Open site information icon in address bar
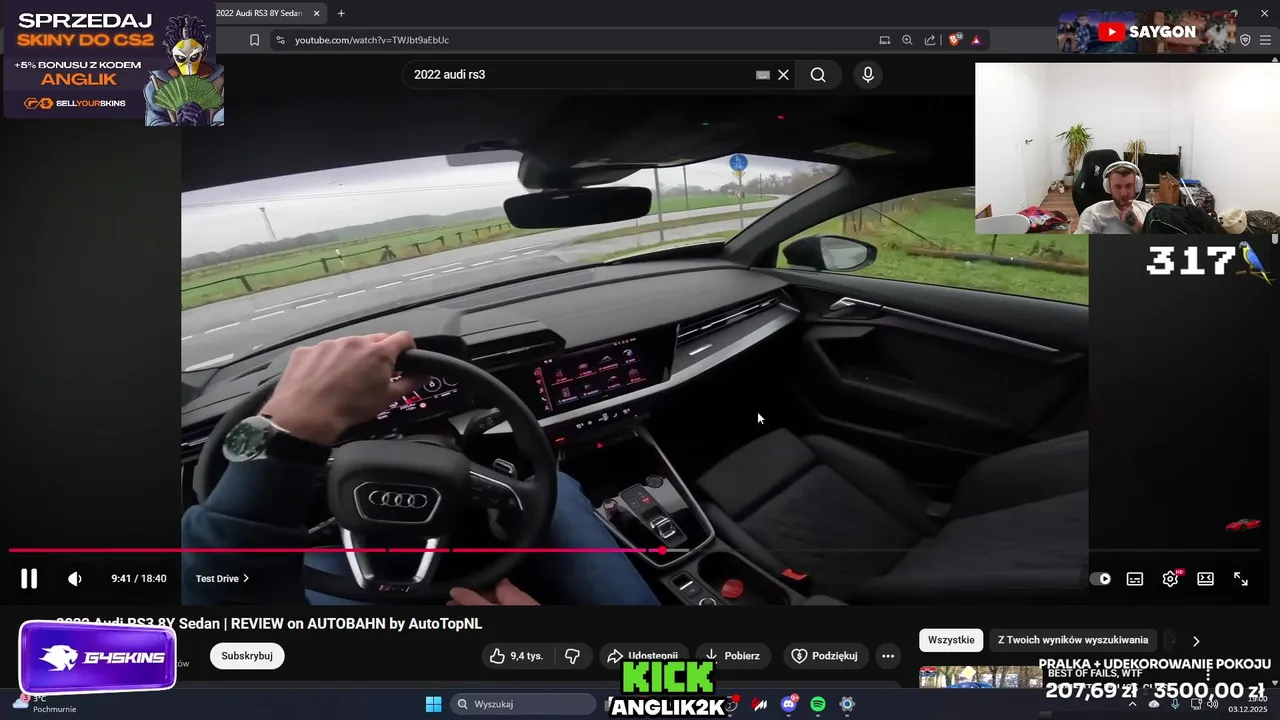1280x720 pixels. click(280, 40)
